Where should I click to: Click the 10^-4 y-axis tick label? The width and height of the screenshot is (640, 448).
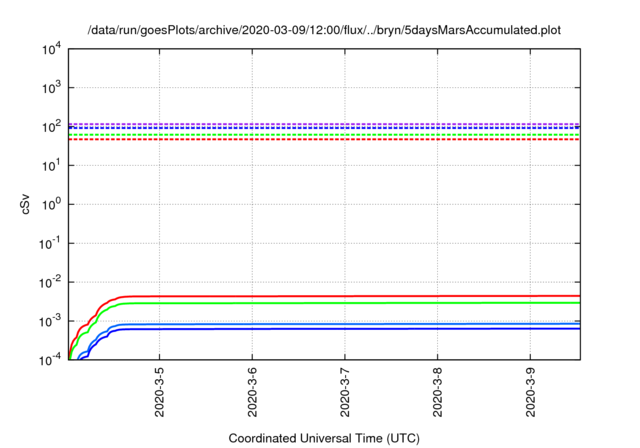(50, 359)
